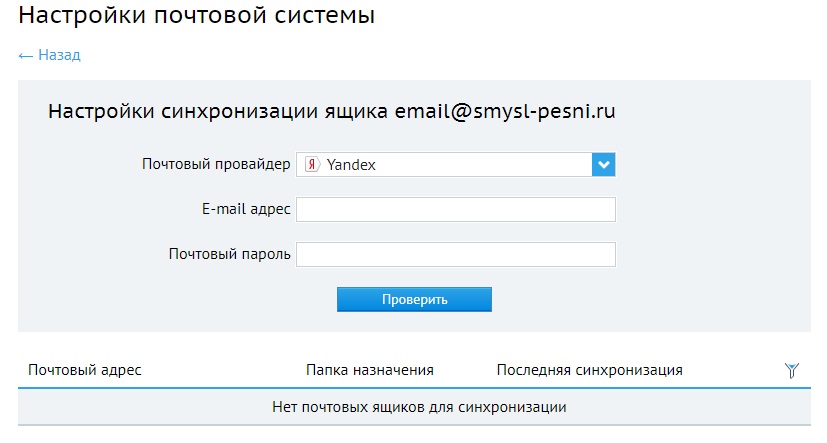
Task: Focus the Почтовый пароль input field
Action: tap(456, 254)
